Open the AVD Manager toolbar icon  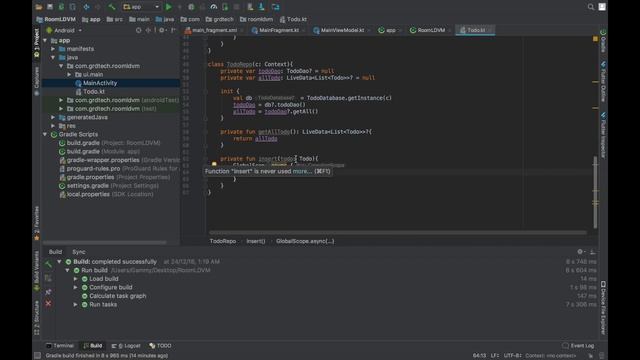coord(250,7)
